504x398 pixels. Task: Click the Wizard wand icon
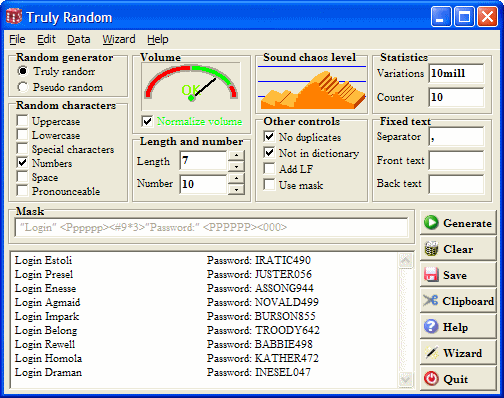tap(432, 353)
